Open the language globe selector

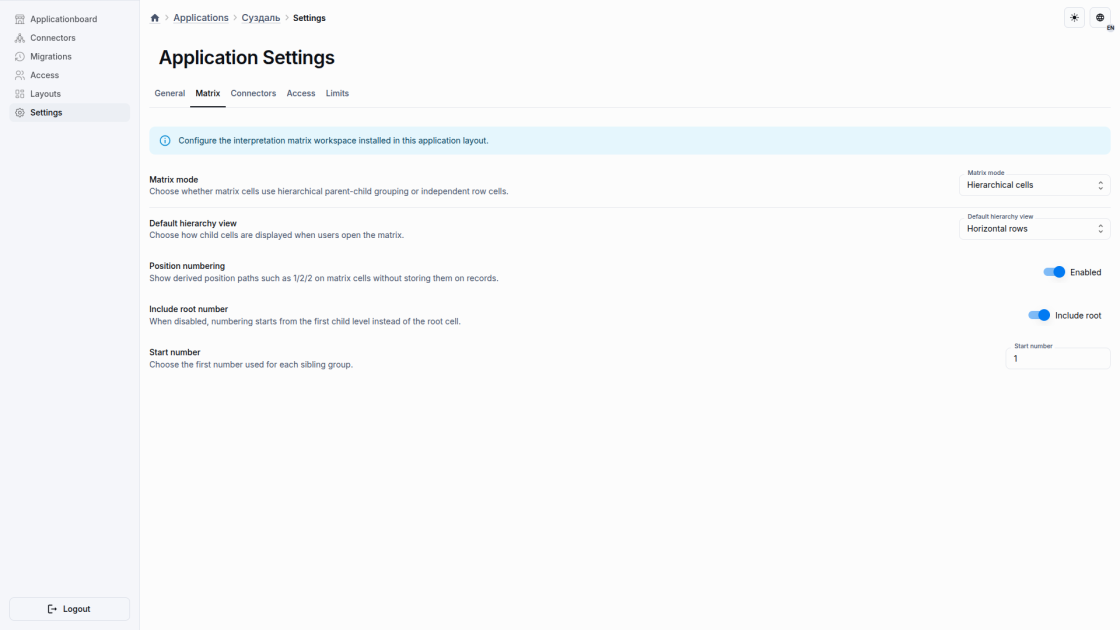[x=1100, y=18]
